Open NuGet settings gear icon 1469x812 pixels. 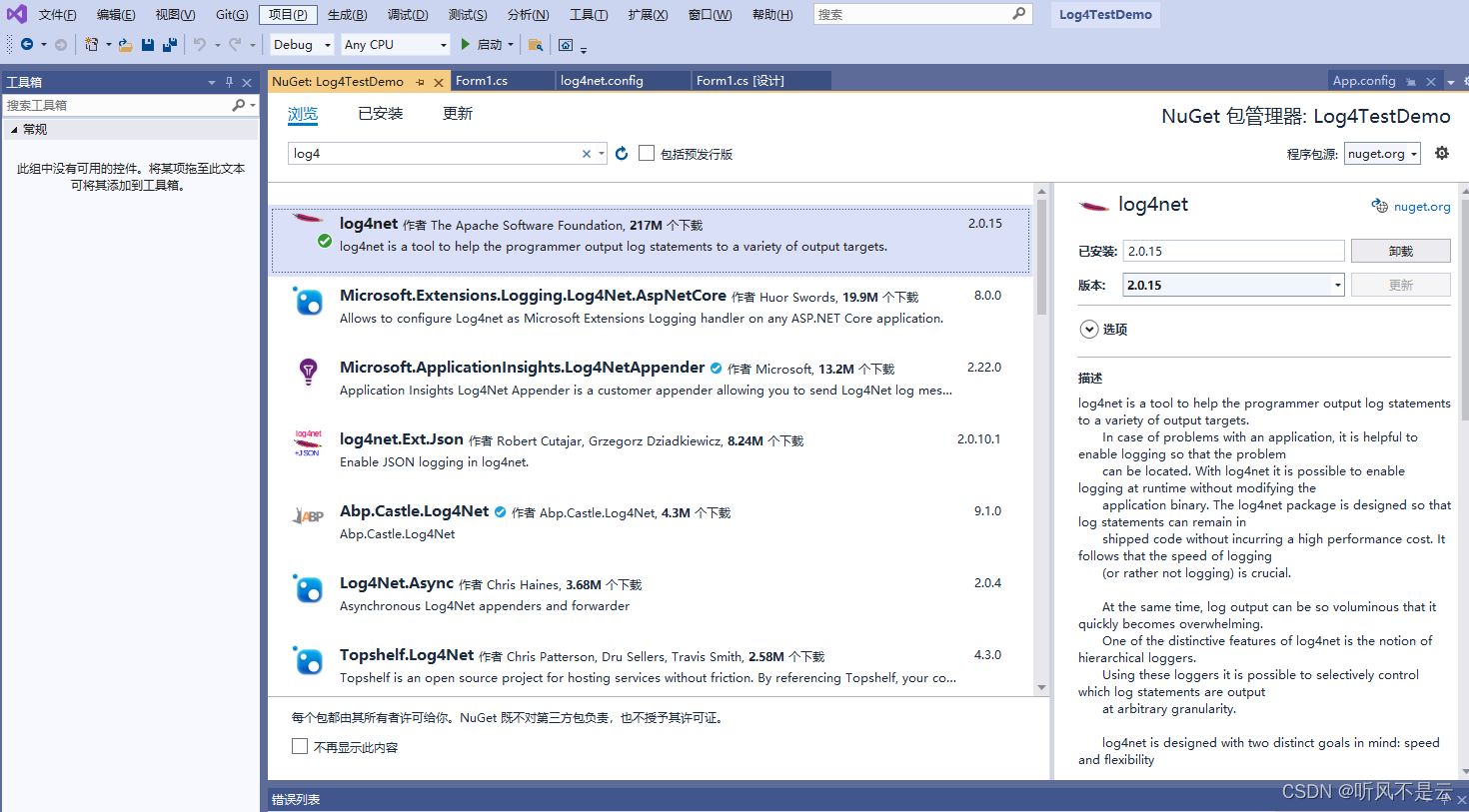1441,153
